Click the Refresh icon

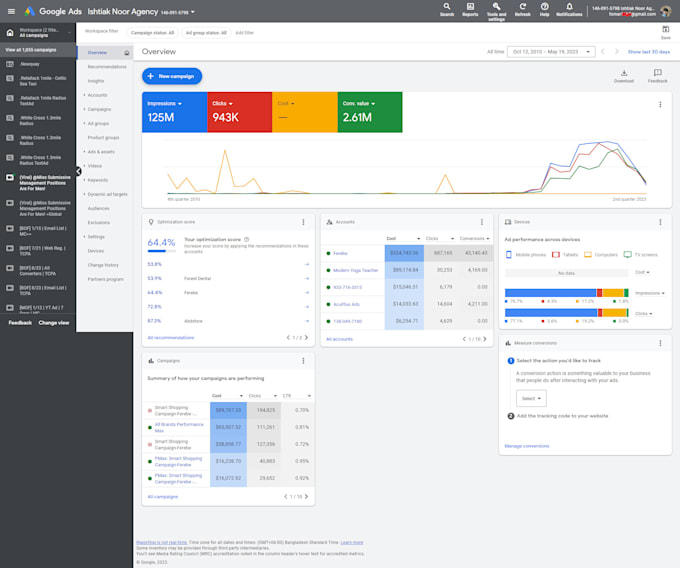[523, 9]
